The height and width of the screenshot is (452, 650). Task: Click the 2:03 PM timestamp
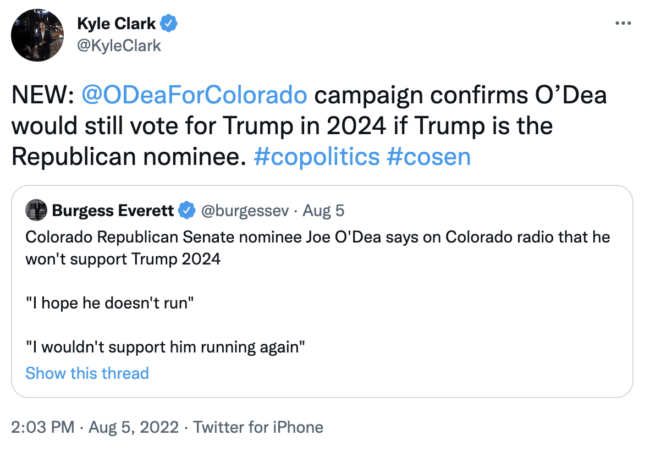coord(42,427)
